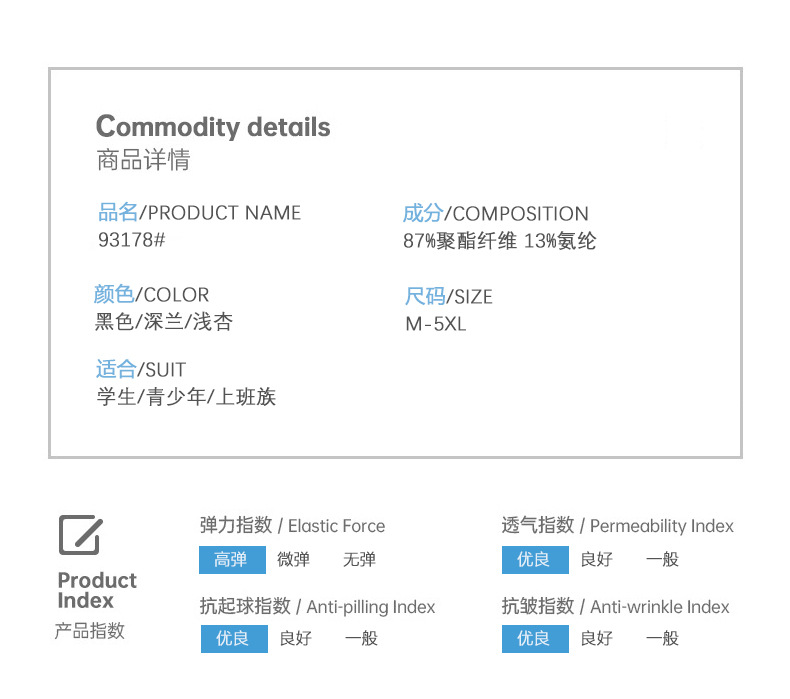Click the 成分/COMPOSITION label
The width and height of the screenshot is (790, 699).
[495, 213]
